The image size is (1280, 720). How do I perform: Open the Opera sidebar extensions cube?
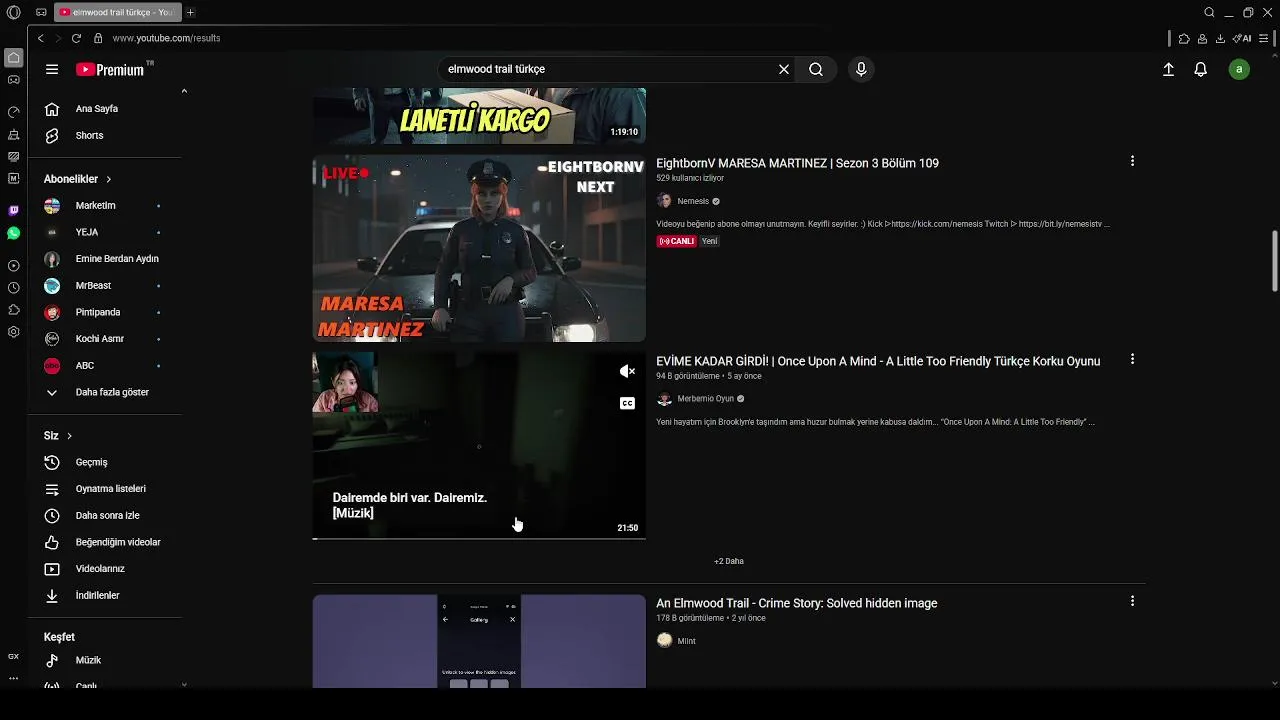click(x=13, y=310)
